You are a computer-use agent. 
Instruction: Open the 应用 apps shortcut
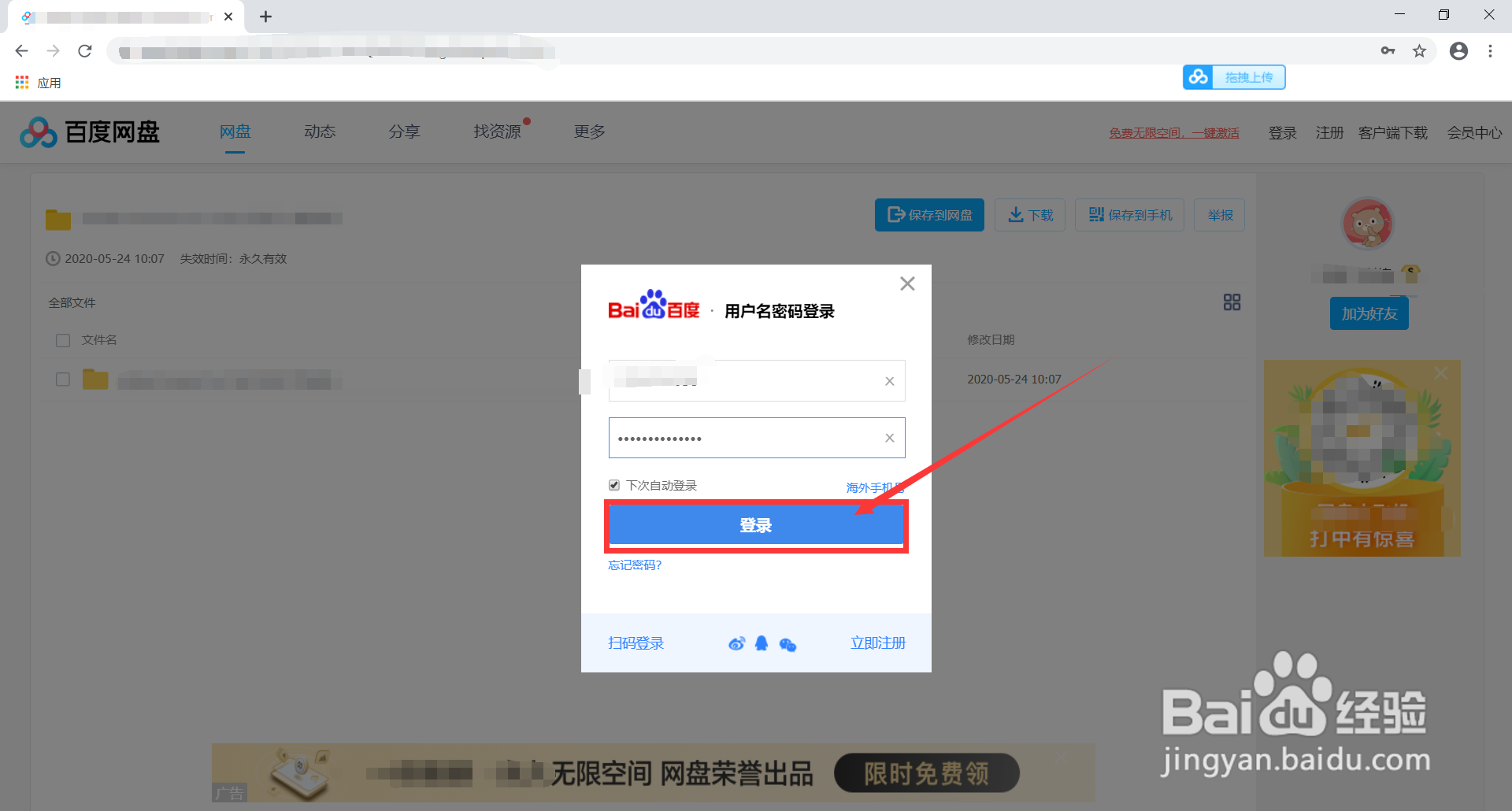click(38, 83)
